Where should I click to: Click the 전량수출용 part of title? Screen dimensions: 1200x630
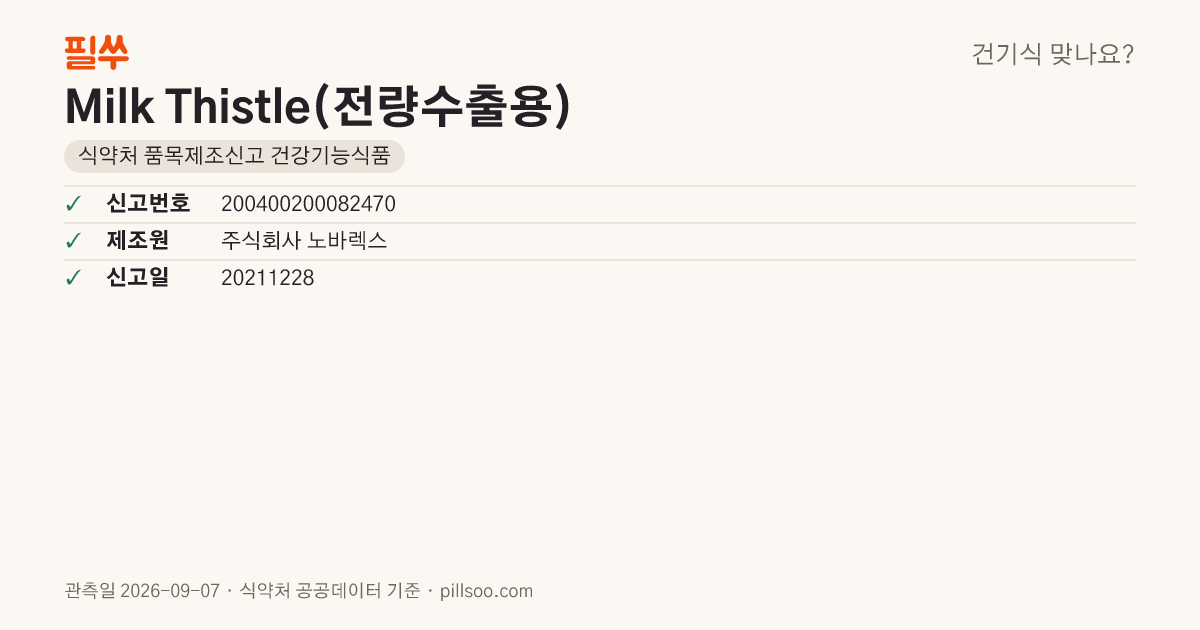pyautogui.click(x=441, y=106)
